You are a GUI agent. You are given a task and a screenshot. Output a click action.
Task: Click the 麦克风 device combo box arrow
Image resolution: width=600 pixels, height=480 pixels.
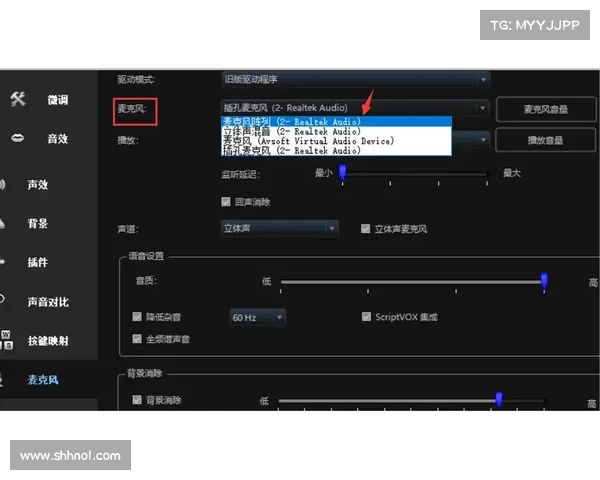point(483,108)
